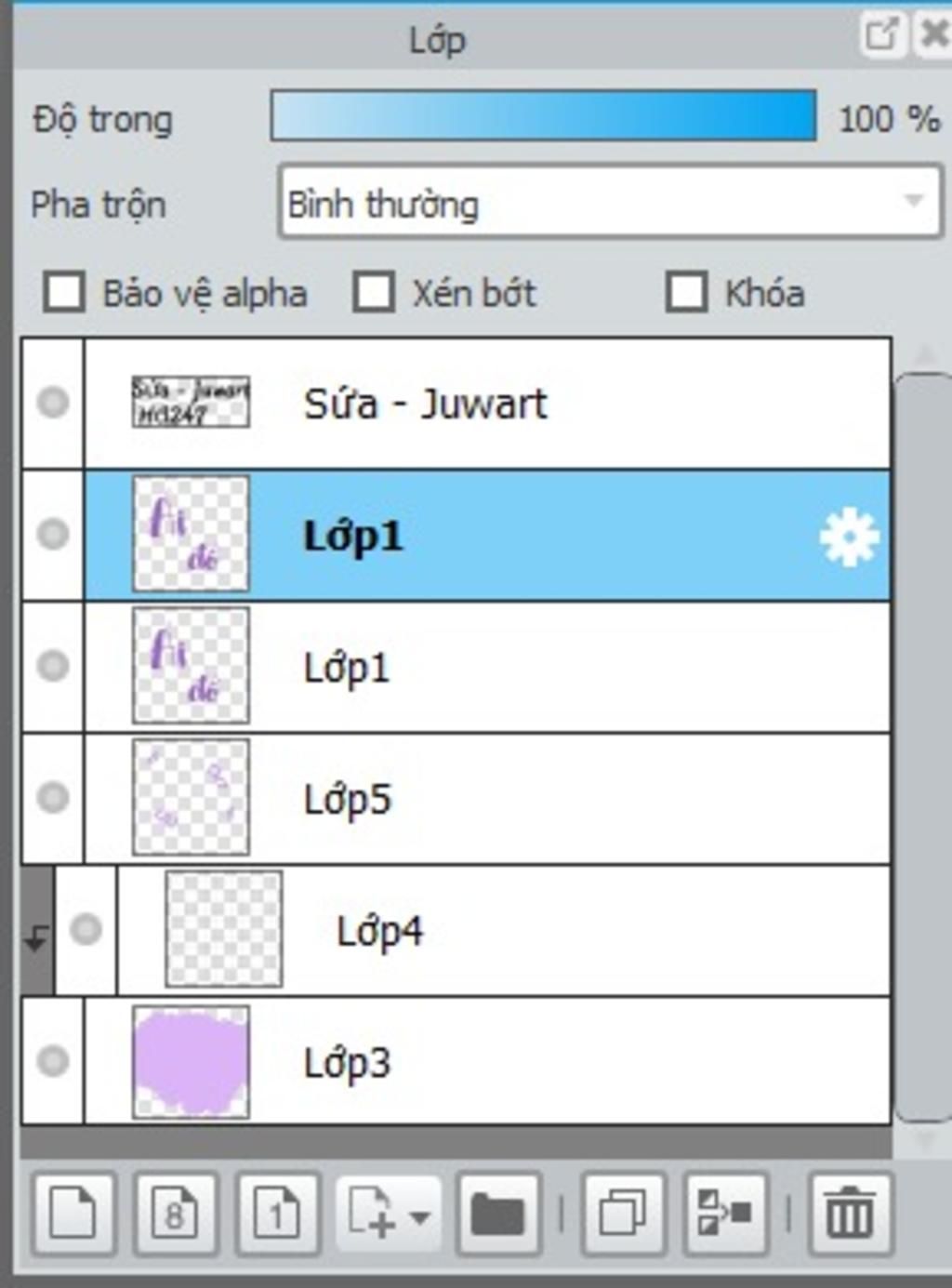This screenshot has width=952, height=1288.
Task: Add a new color layer
Action: 73,1214
